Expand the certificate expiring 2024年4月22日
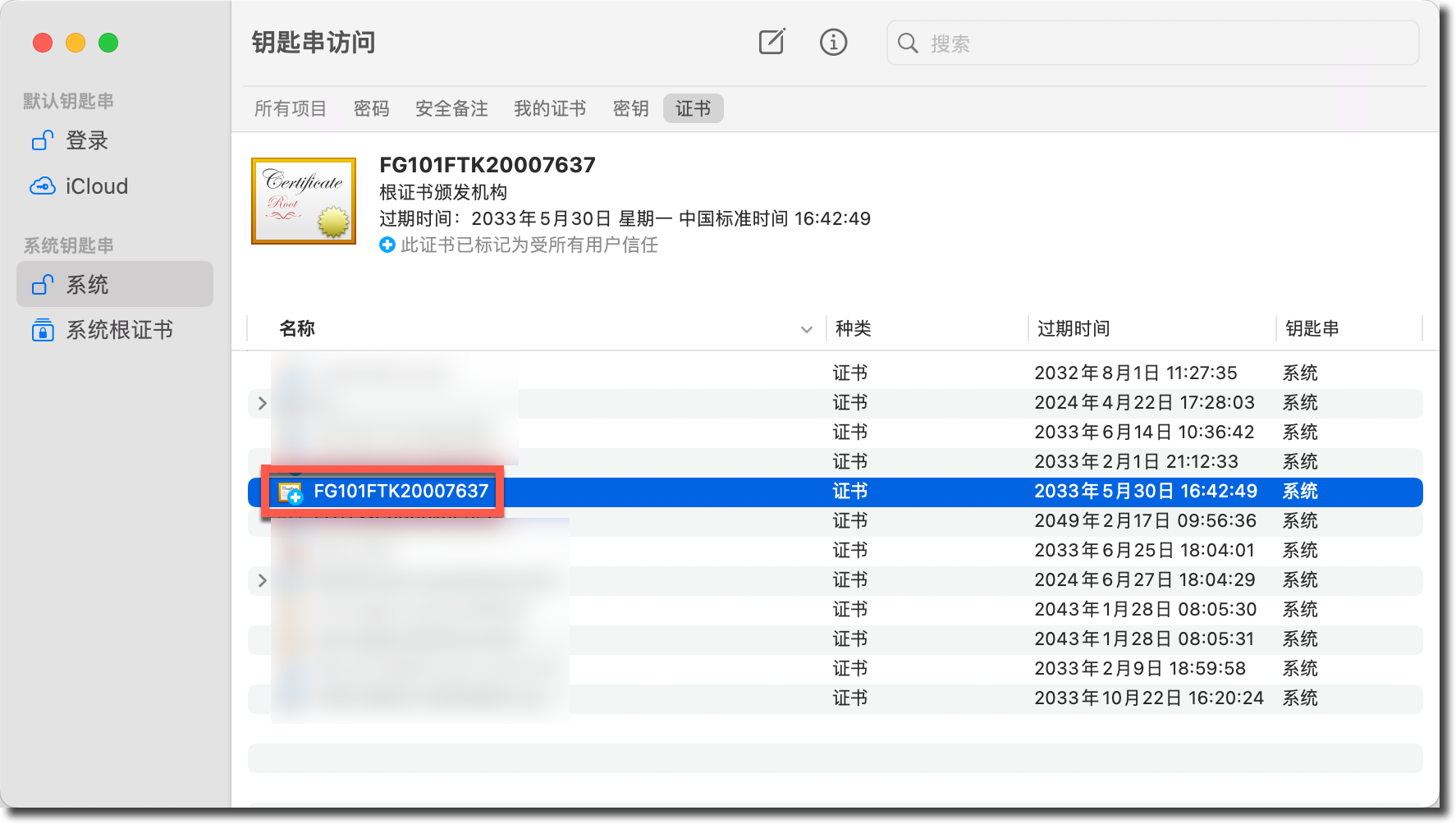This screenshot has width=1456, height=824. click(x=263, y=403)
